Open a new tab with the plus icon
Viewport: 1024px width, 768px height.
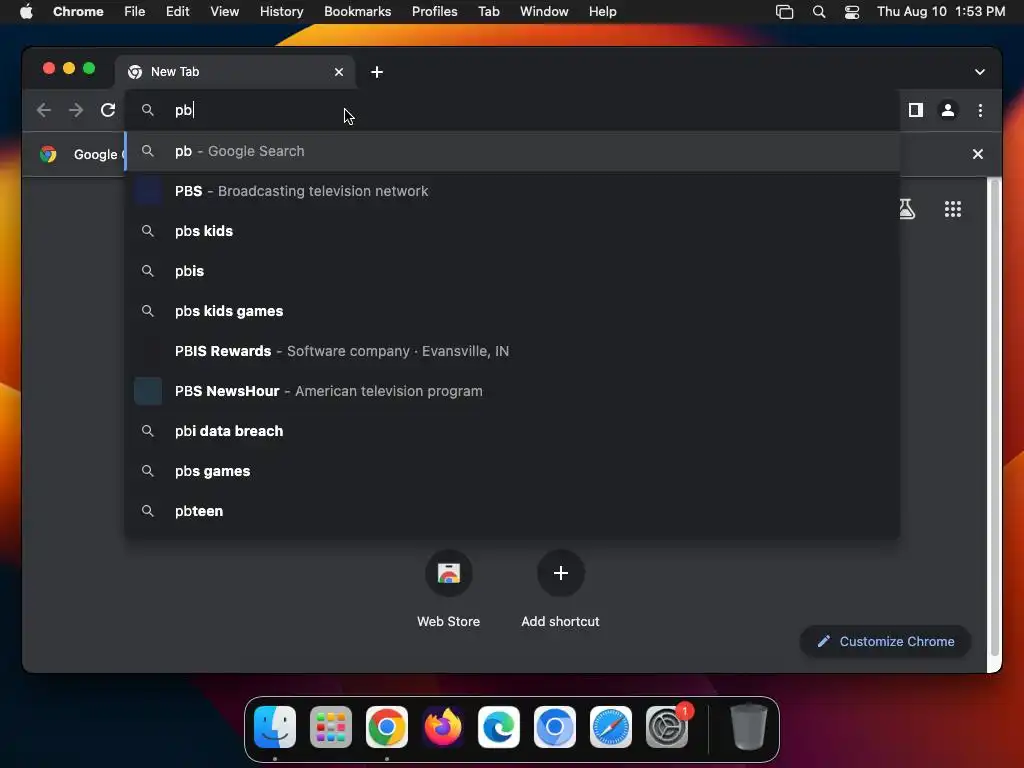point(377,72)
